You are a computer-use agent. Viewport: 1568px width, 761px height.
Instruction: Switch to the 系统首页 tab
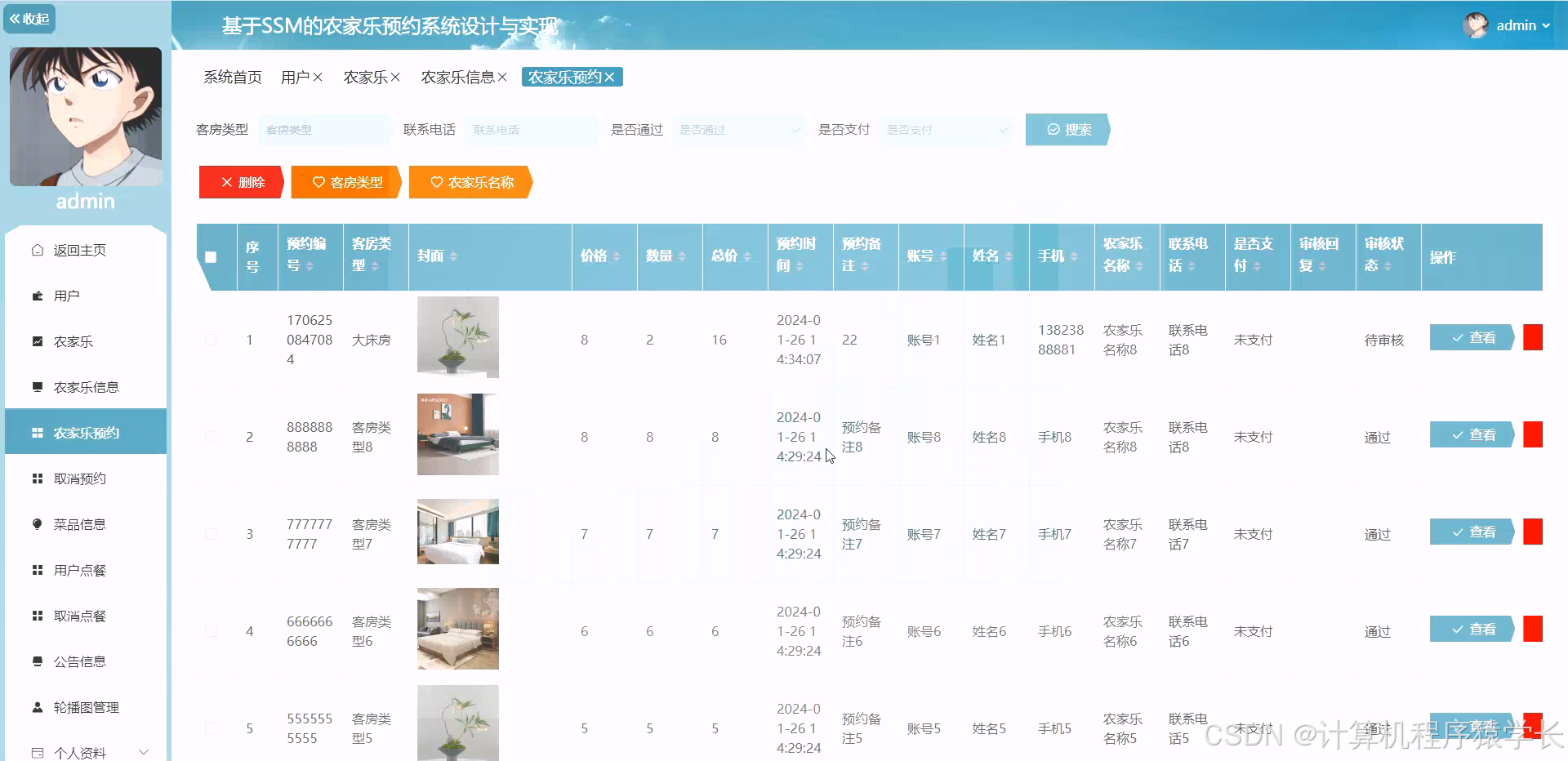232,77
